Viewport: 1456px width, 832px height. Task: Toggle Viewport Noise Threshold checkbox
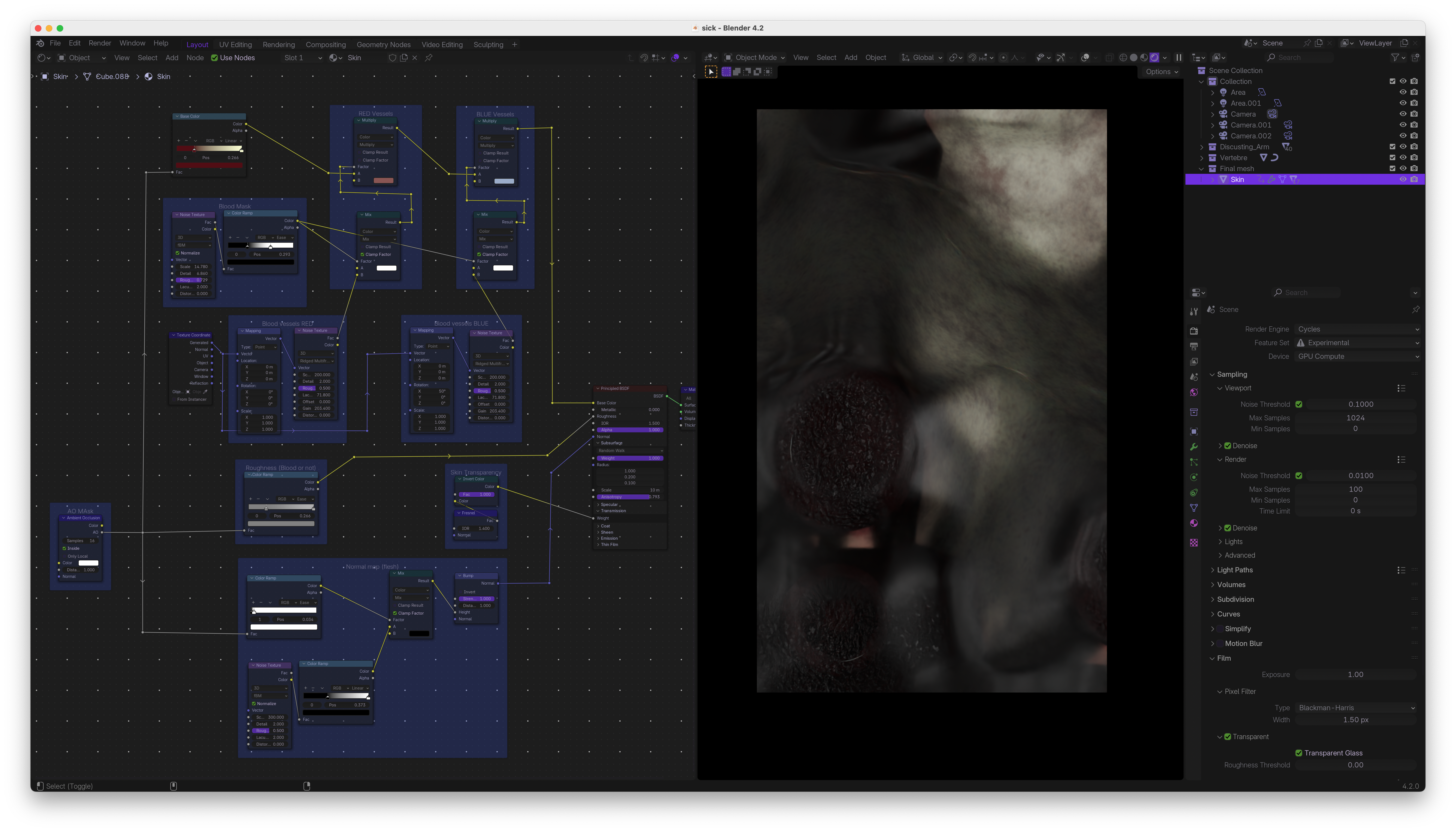tap(1299, 405)
